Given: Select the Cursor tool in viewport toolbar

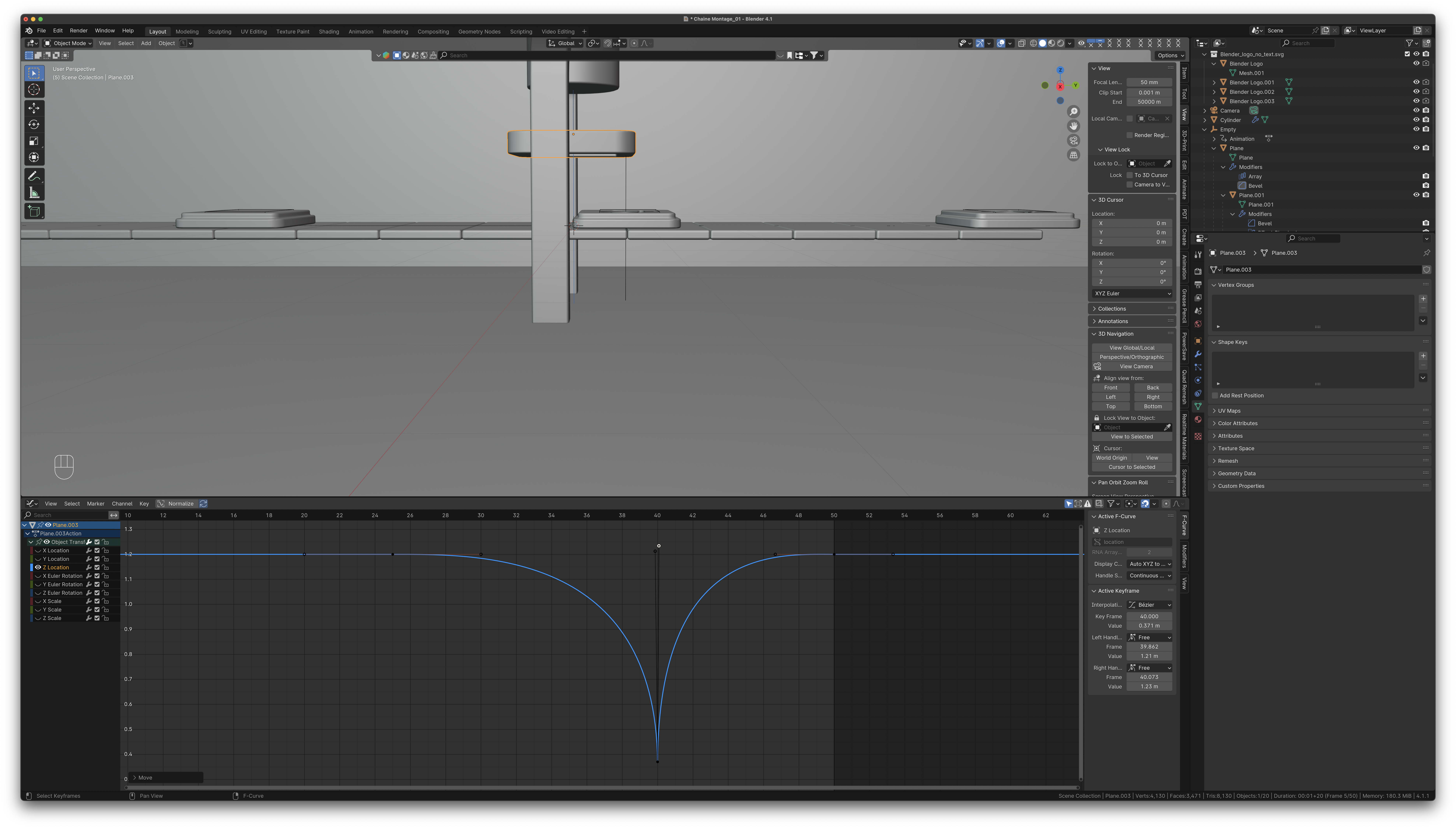Looking at the screenshot, I should [x=34, y=89].
